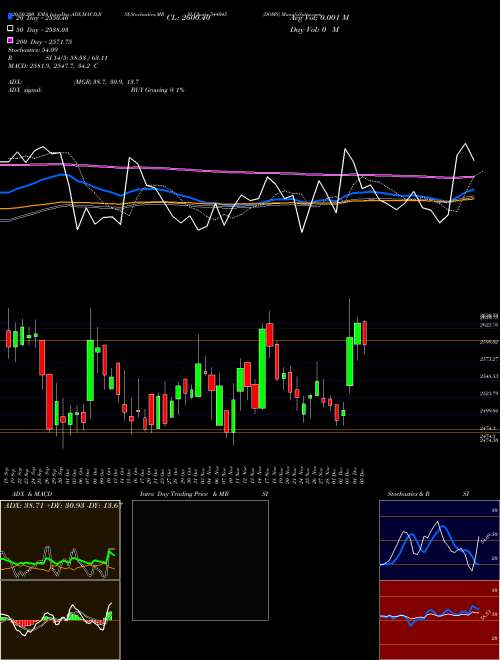500x660 pixels.
Task: Select the '200 Day - 2571.73' legend text
Action: pos(44,42)
